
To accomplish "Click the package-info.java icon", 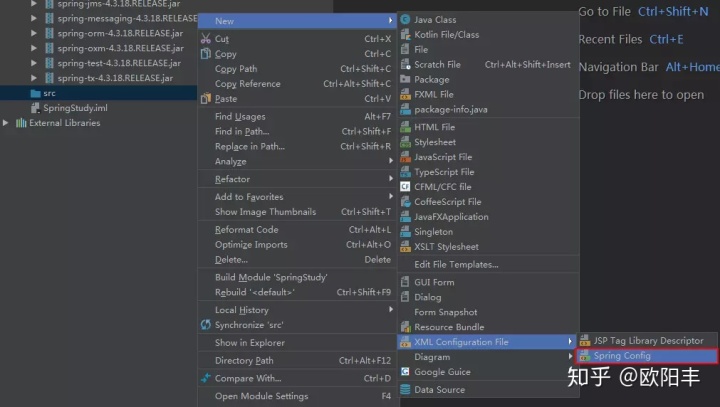I will click(x=405, y=109).
